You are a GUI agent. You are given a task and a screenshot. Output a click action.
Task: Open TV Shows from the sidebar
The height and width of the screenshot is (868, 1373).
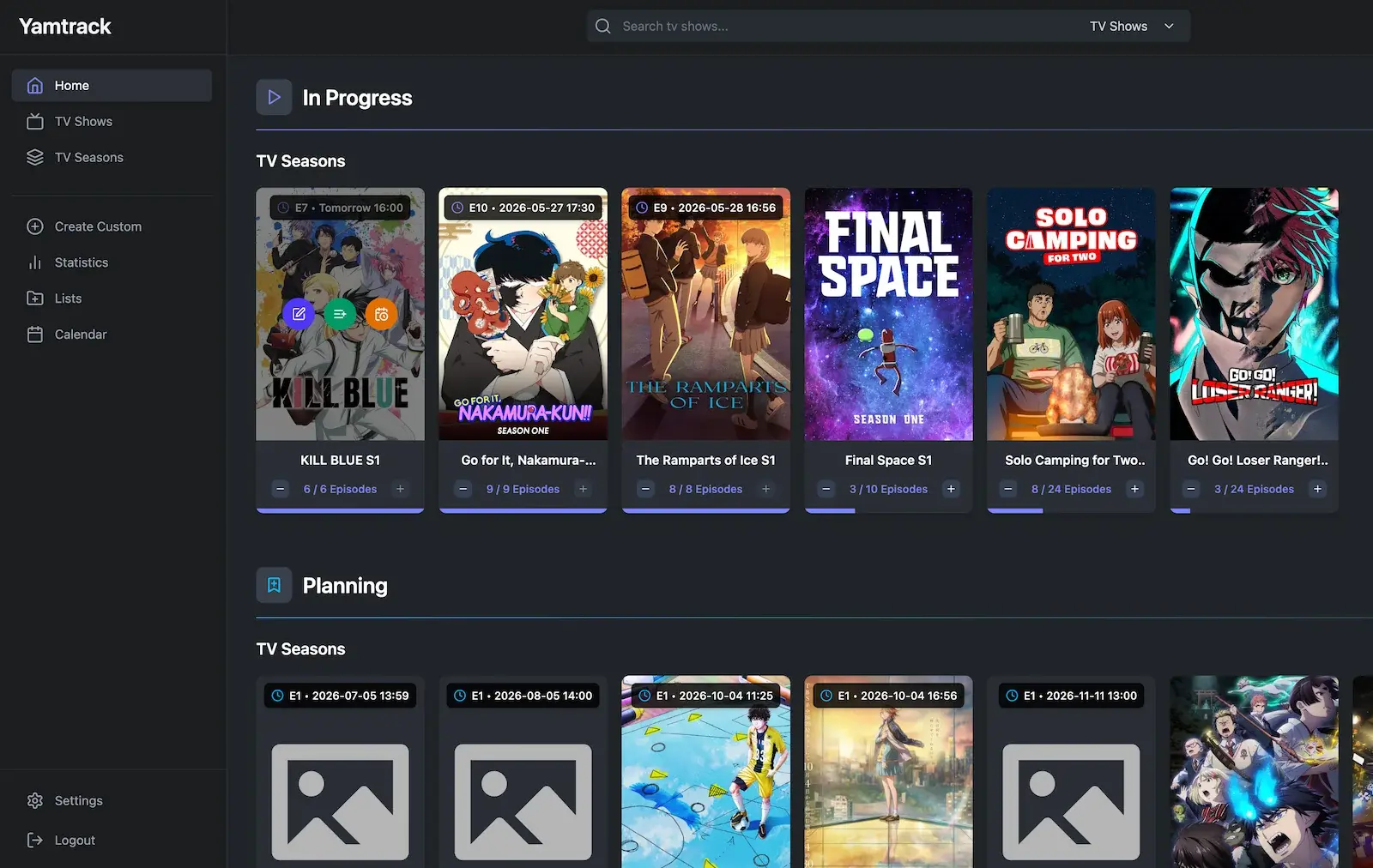(x=112, y=122)
